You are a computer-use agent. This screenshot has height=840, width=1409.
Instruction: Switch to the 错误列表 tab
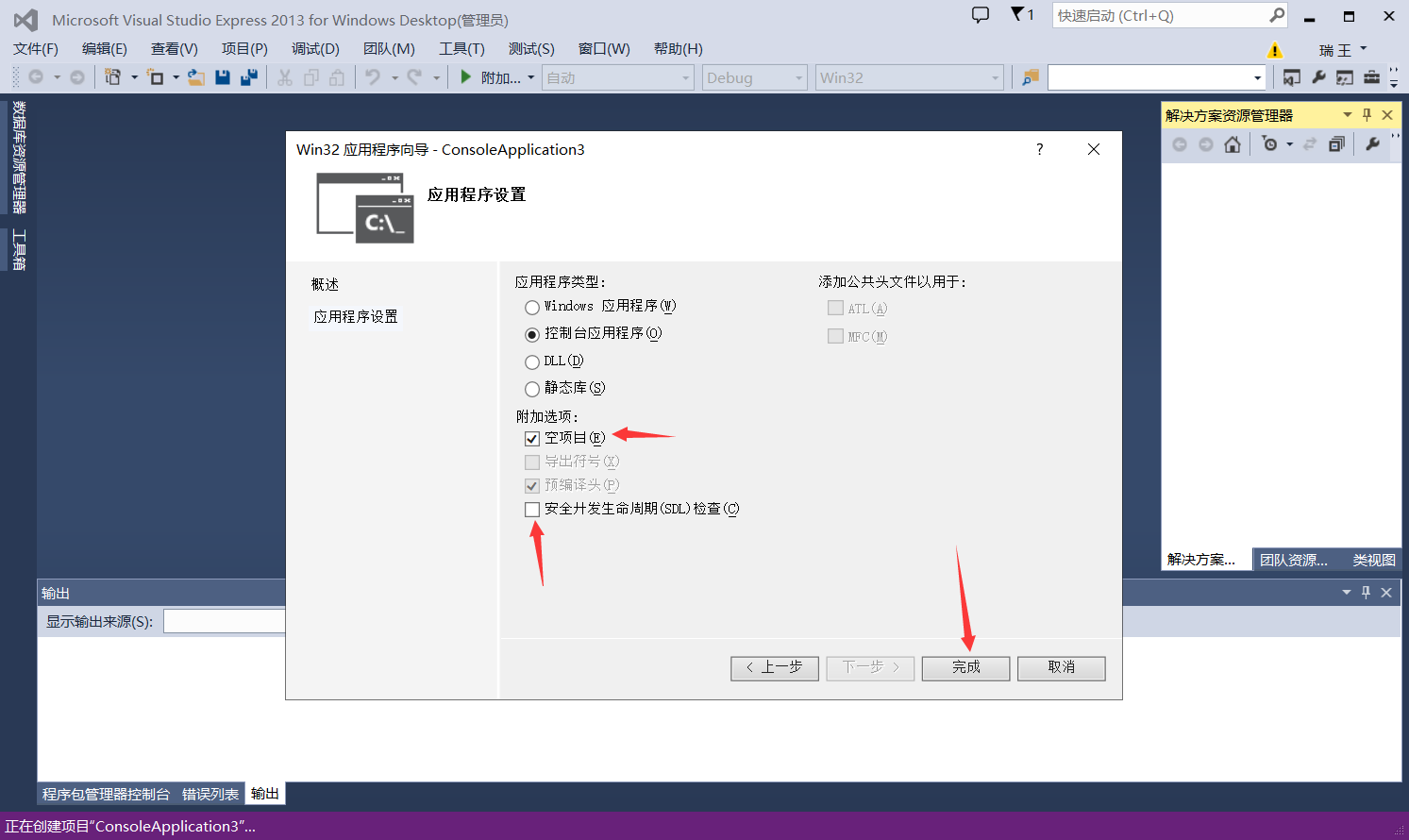coord(210,794)
